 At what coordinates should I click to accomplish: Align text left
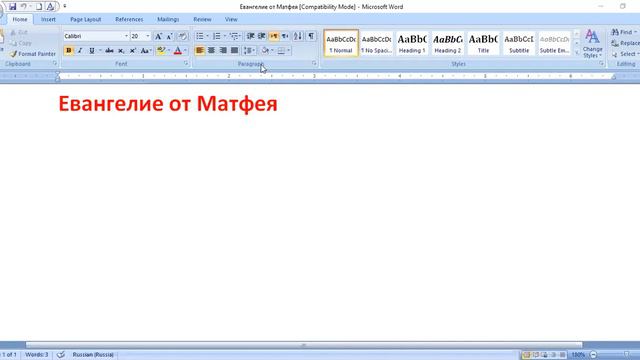click(x=200, y=51)
